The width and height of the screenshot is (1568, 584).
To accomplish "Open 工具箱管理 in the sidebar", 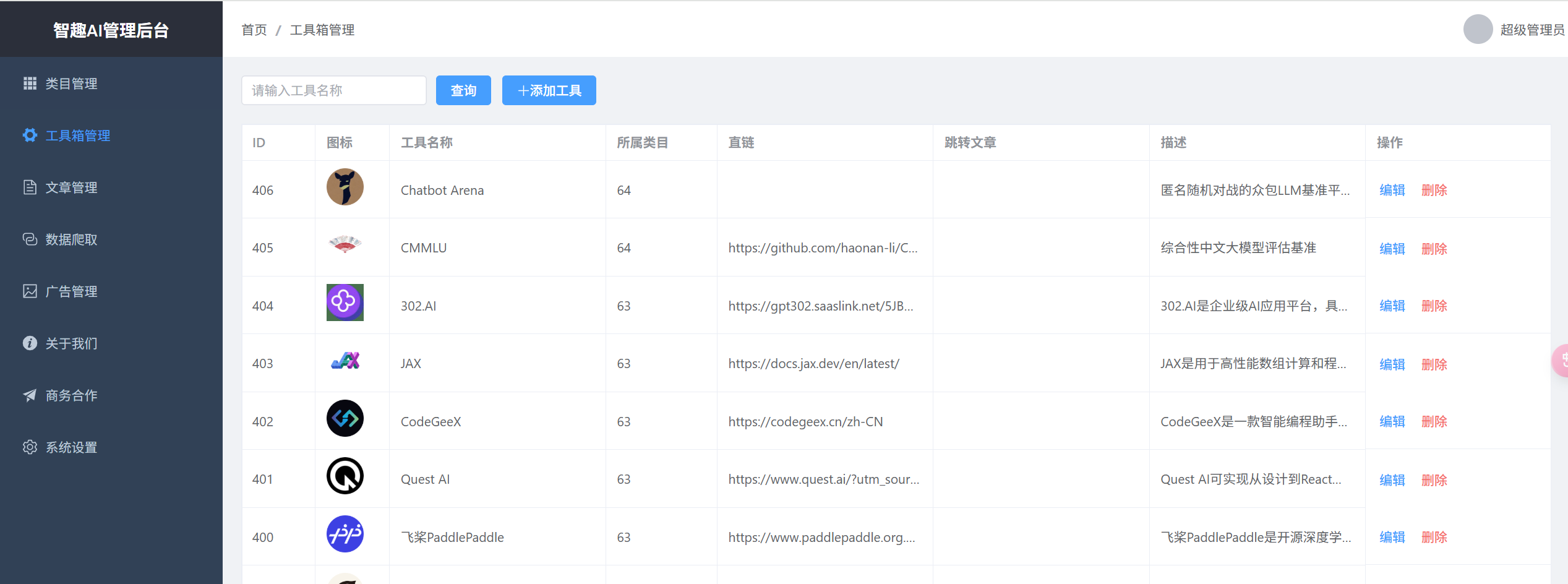I will (x=111, y=135).
